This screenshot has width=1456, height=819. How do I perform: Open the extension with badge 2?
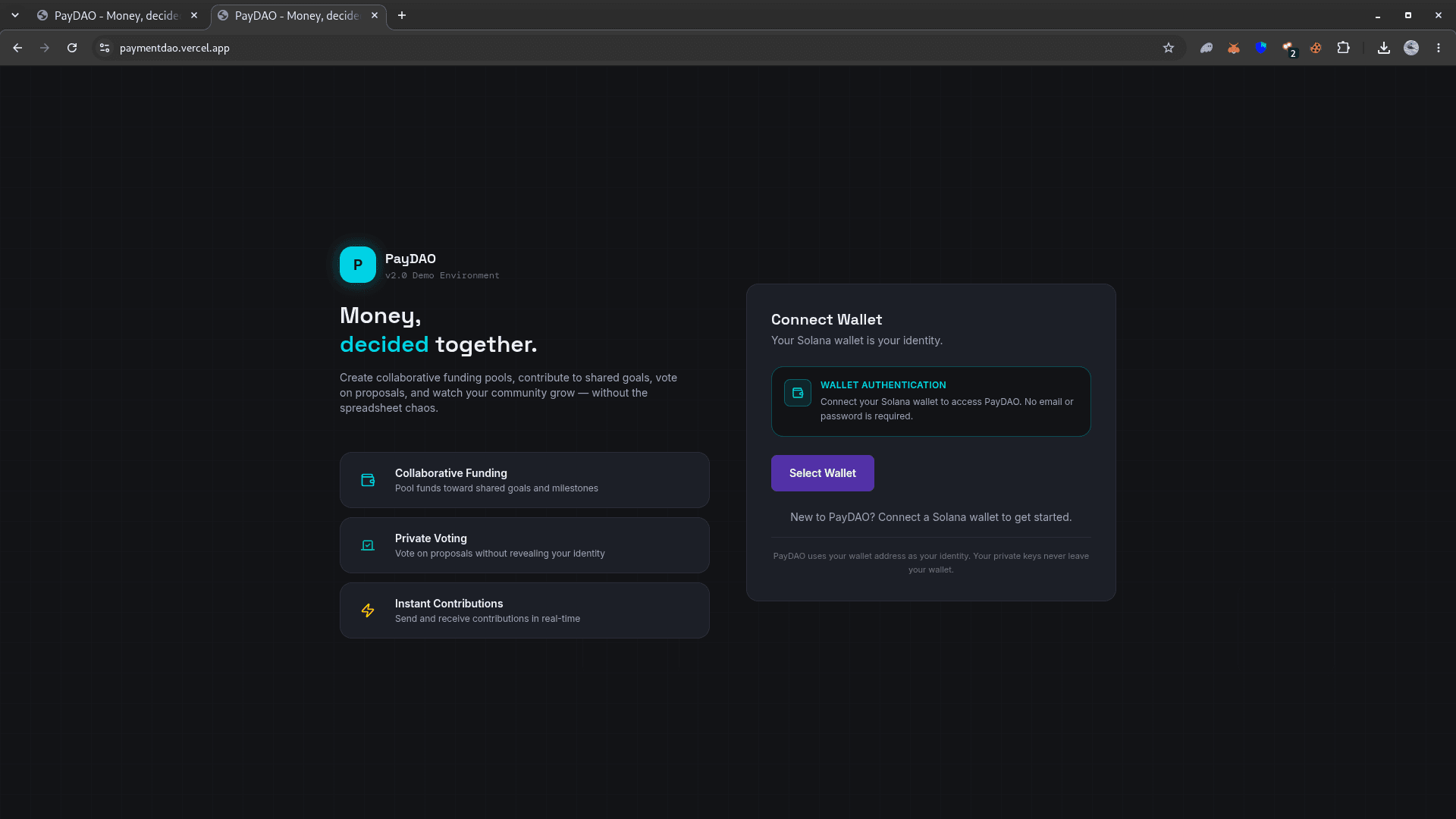point(1288,49)
